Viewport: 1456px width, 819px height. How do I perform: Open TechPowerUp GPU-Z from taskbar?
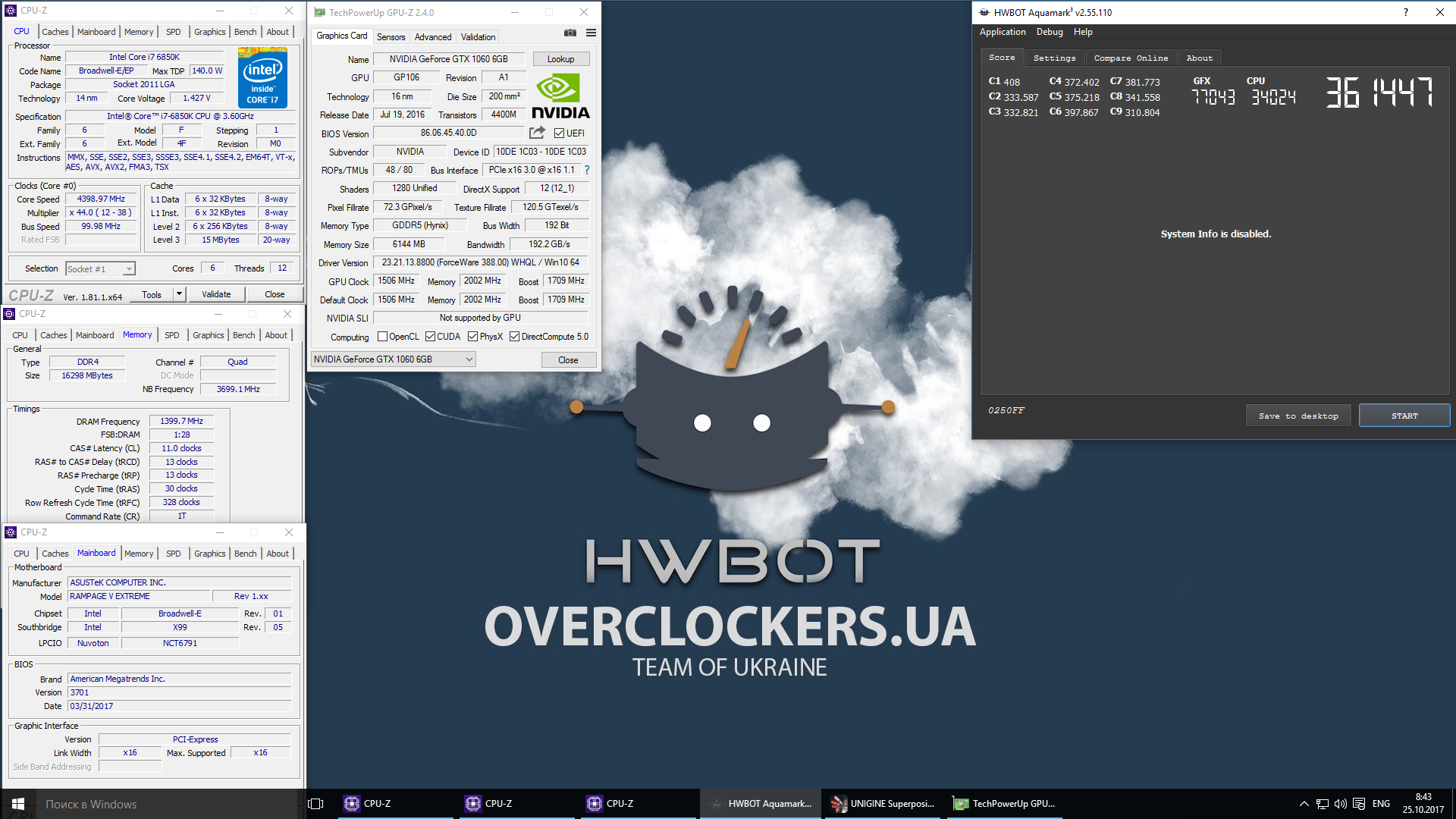(x=1005, y=804)
